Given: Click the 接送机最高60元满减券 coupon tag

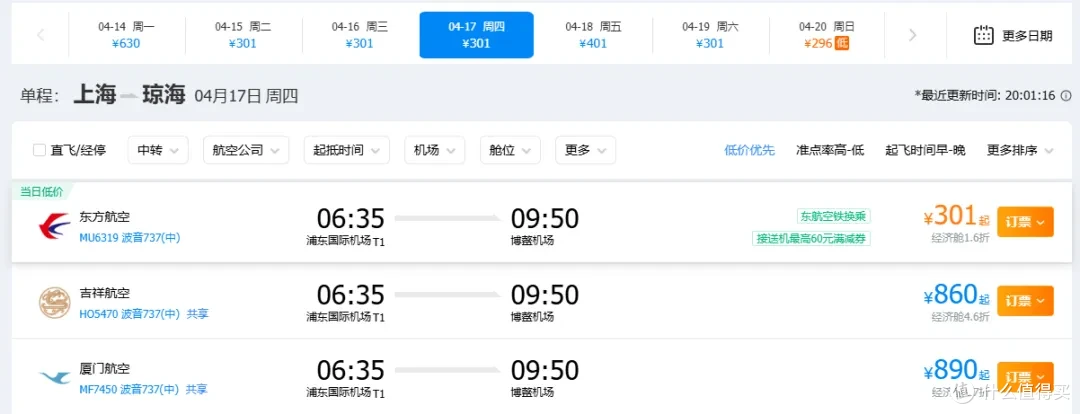Looking at the screenshot, I should [x=811, y=238].
